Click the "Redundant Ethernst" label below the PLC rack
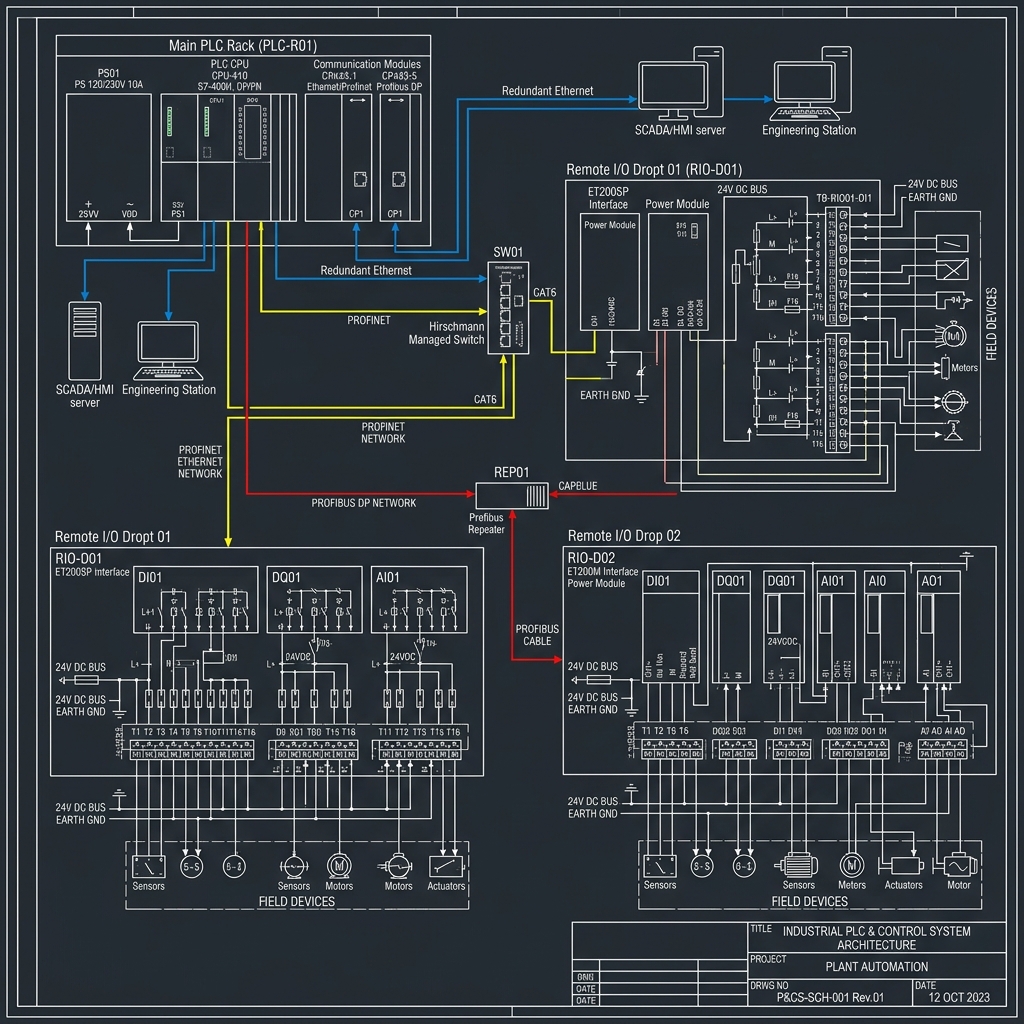The width and height of the screenshot is (1024, 1024). [x=366, y=270]
